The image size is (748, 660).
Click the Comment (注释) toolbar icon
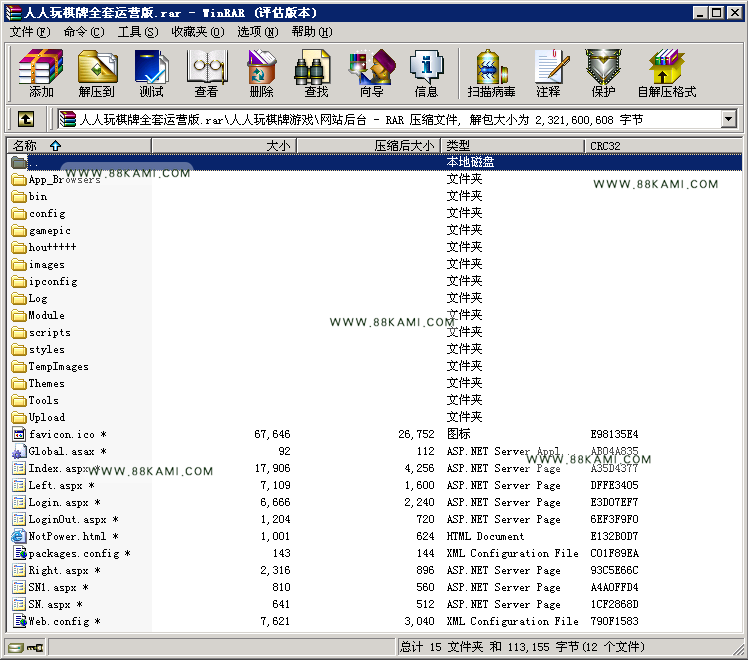tap(549, 73)
